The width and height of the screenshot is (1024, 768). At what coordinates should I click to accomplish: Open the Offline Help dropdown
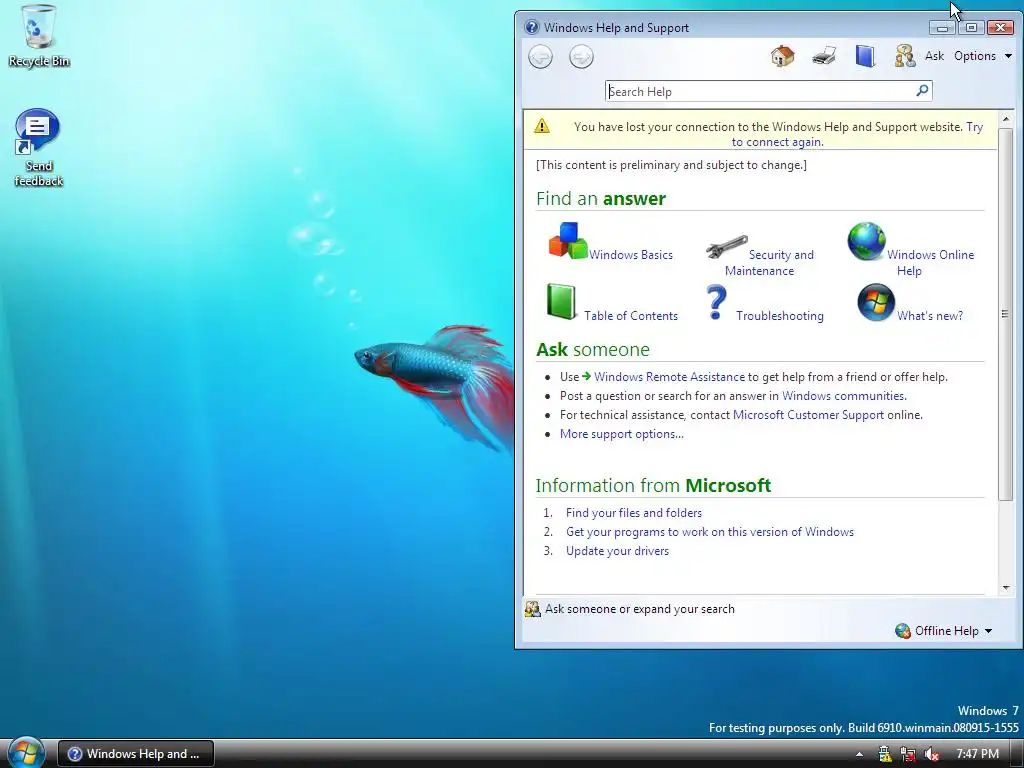953,631
